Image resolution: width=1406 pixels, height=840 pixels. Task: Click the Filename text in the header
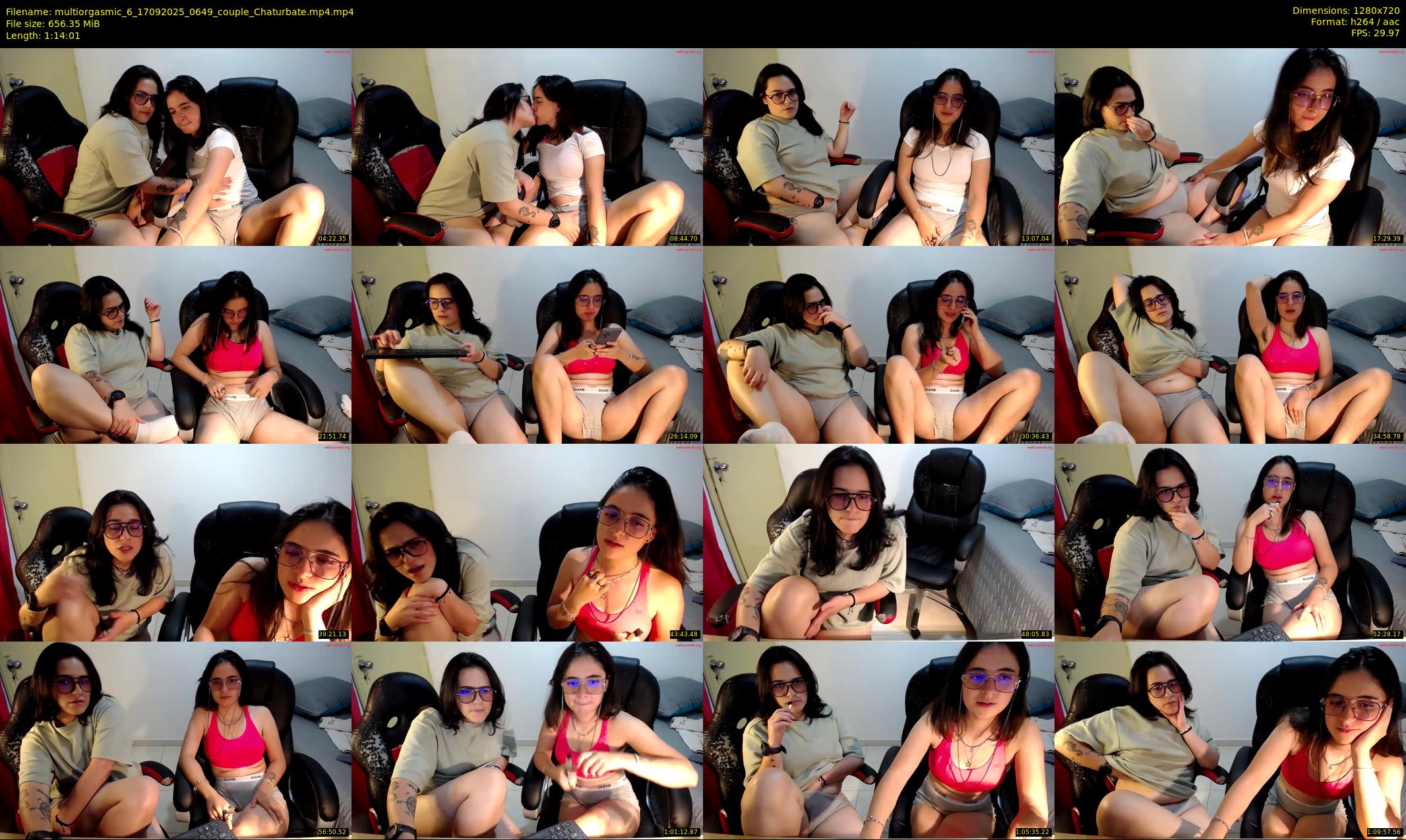(x=179, y=11)
